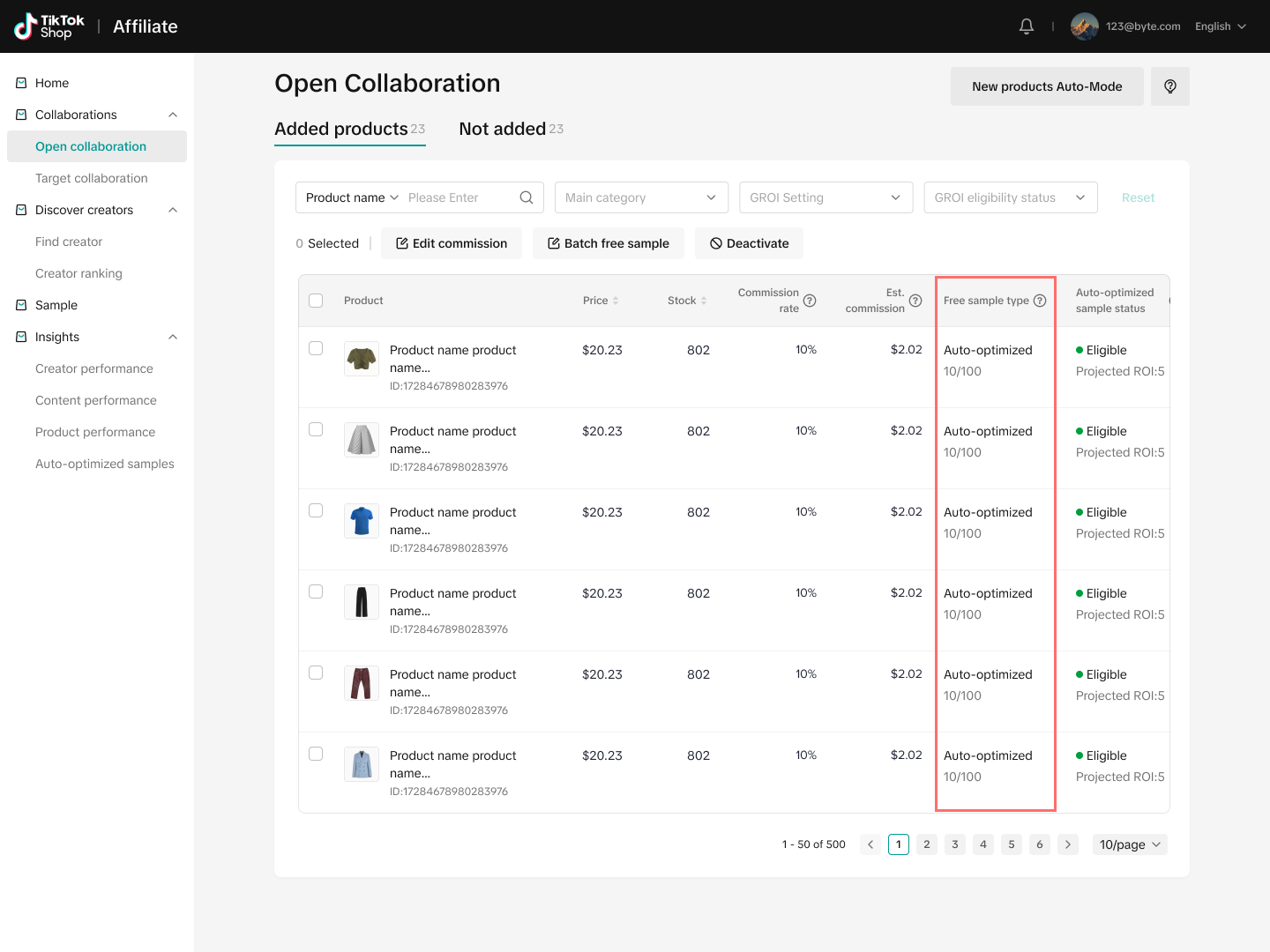Open the 10/page size selector
Image resolution: width=1270 pixels, height=952 pixels.
[x=1129, y=844]
